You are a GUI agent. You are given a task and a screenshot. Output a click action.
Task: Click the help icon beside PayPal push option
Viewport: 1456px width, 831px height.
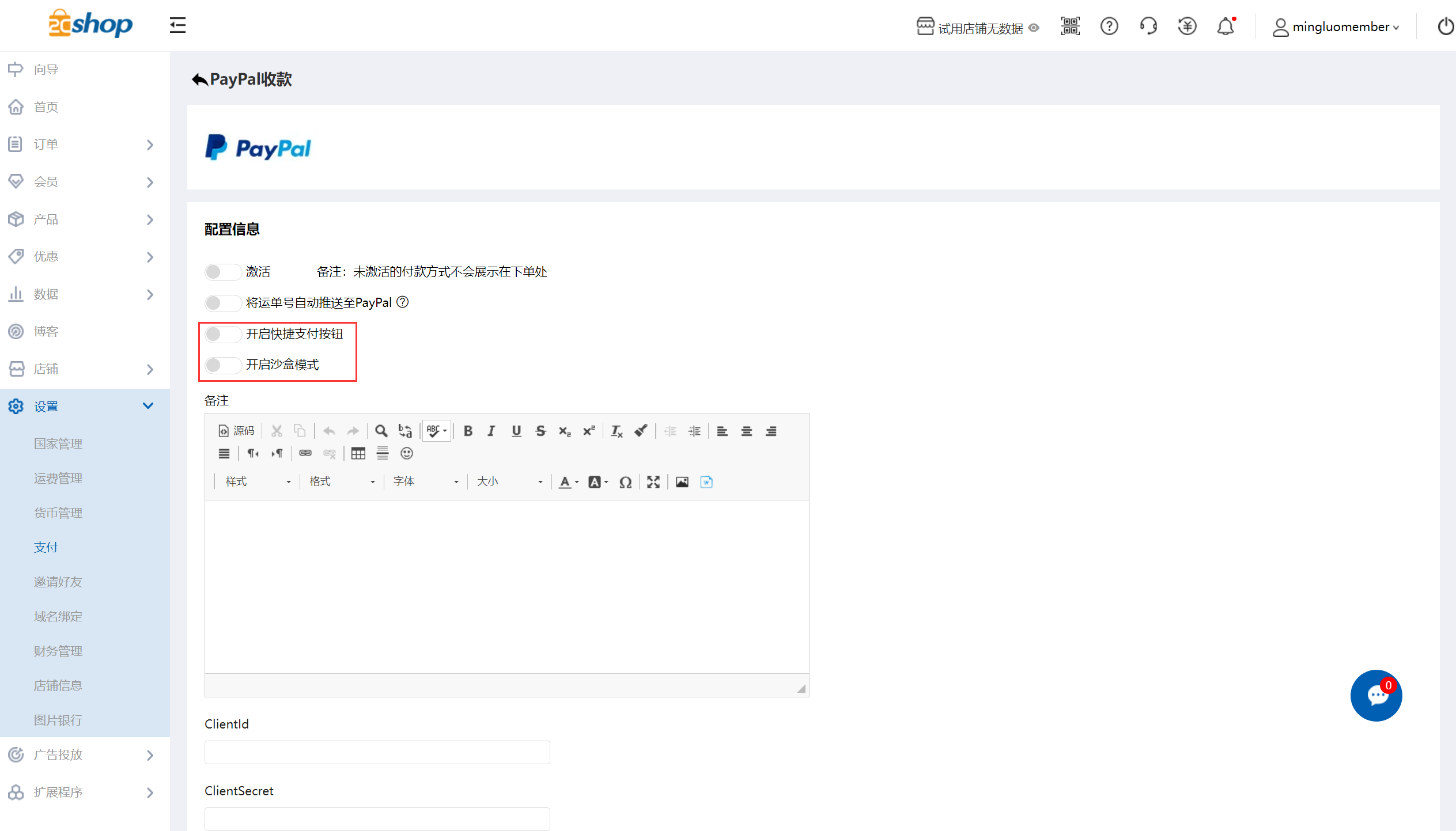coord(403,302)
